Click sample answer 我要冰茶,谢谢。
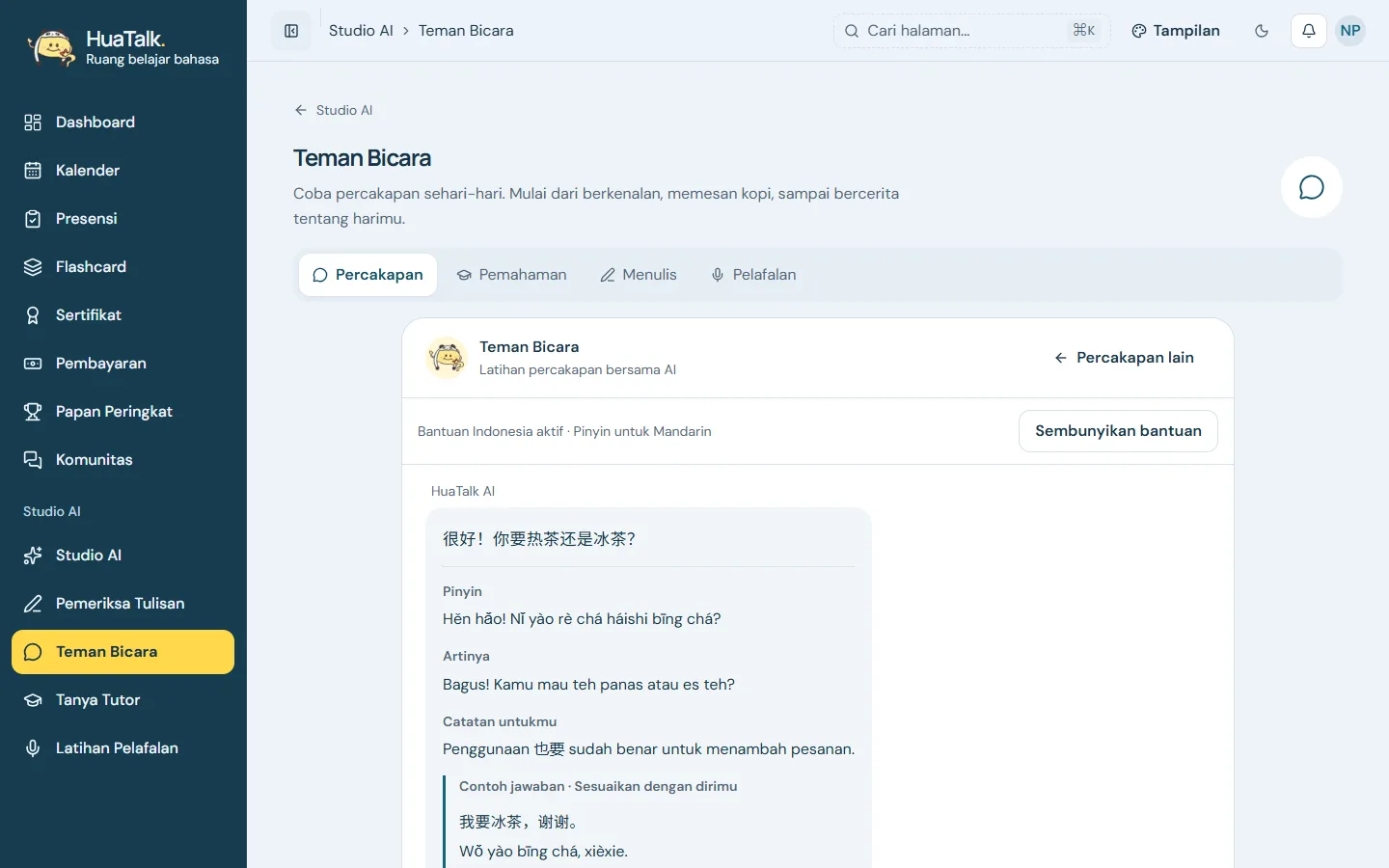 (x=519, y=822)
